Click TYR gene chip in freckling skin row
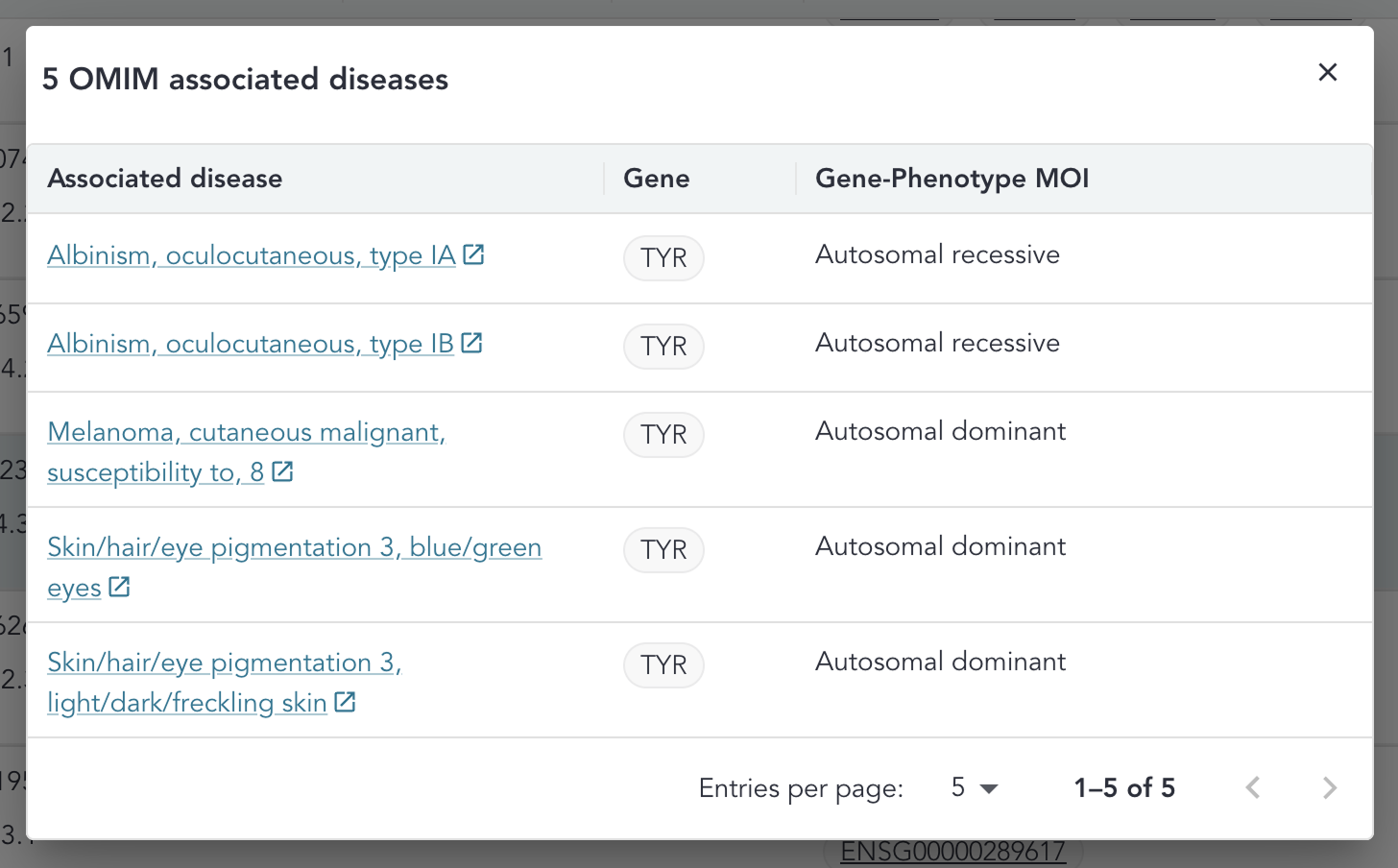The height and width of the screenshot is (868, 1398). 663,665
